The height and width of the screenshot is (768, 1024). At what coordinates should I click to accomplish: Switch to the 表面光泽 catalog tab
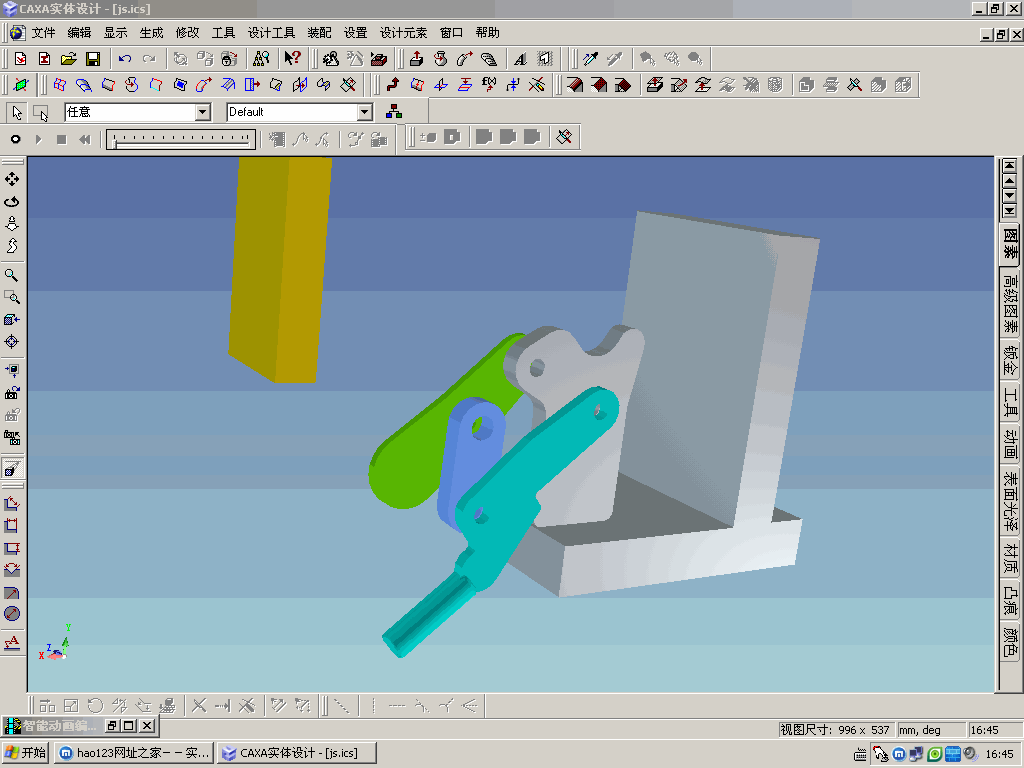pos(1010,501)
